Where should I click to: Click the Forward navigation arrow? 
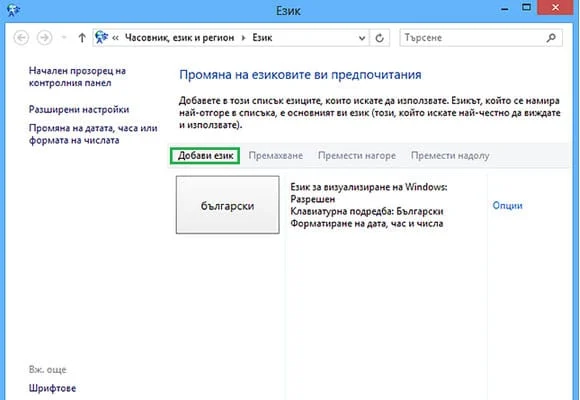[x=44, y=38]
